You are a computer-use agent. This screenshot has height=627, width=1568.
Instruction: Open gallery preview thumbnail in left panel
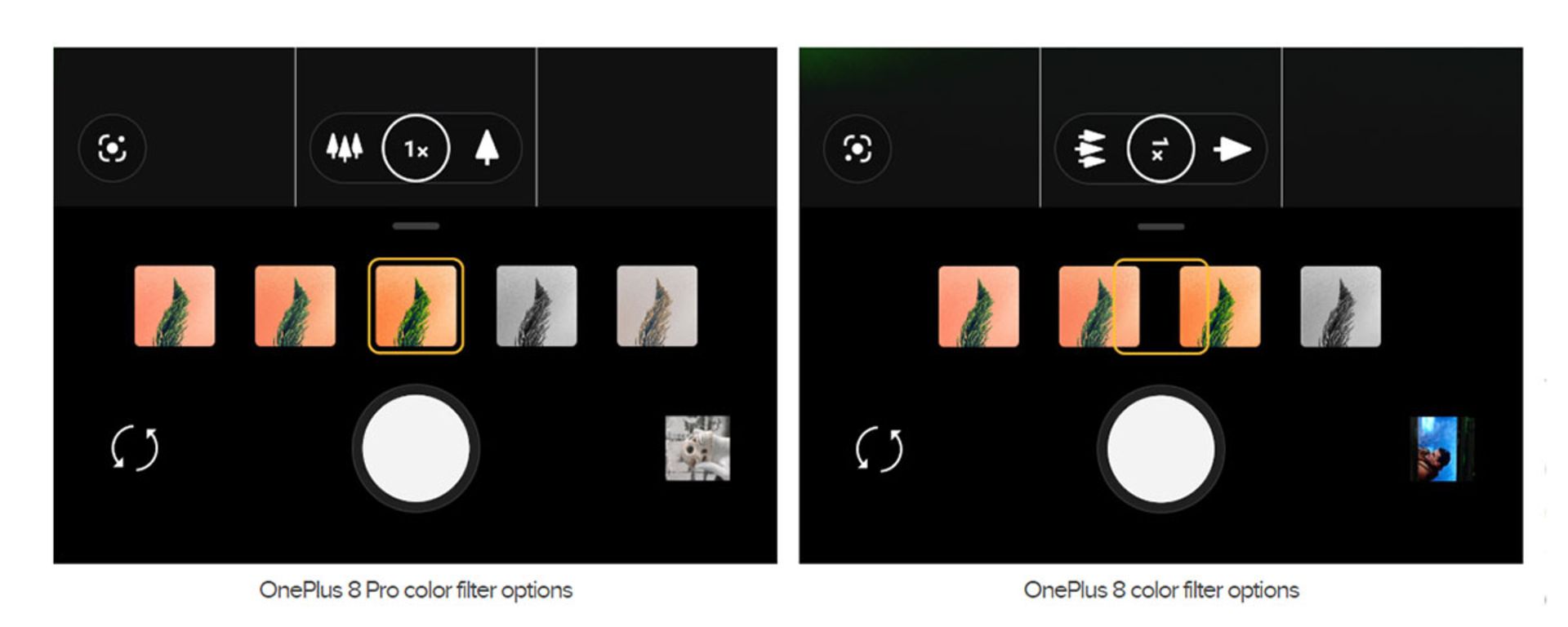coord(697,448)
